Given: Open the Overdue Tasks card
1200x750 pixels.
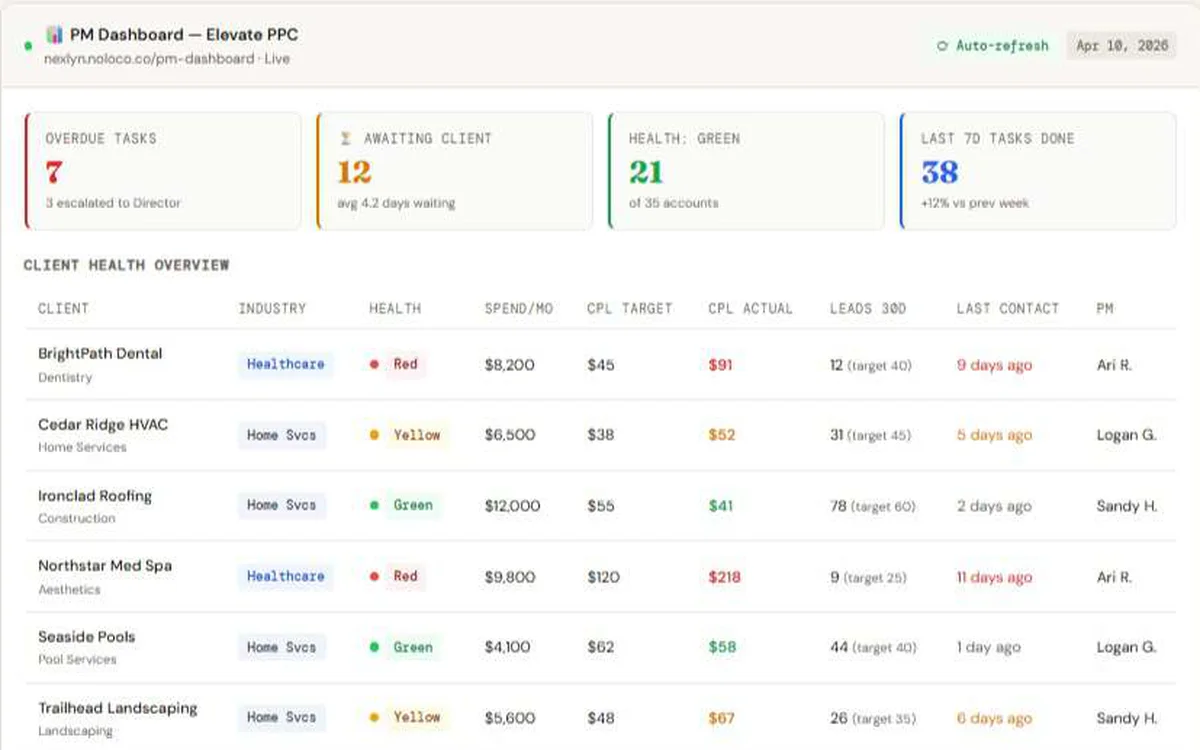Looking at the screenshot, I should pos(163,171).
